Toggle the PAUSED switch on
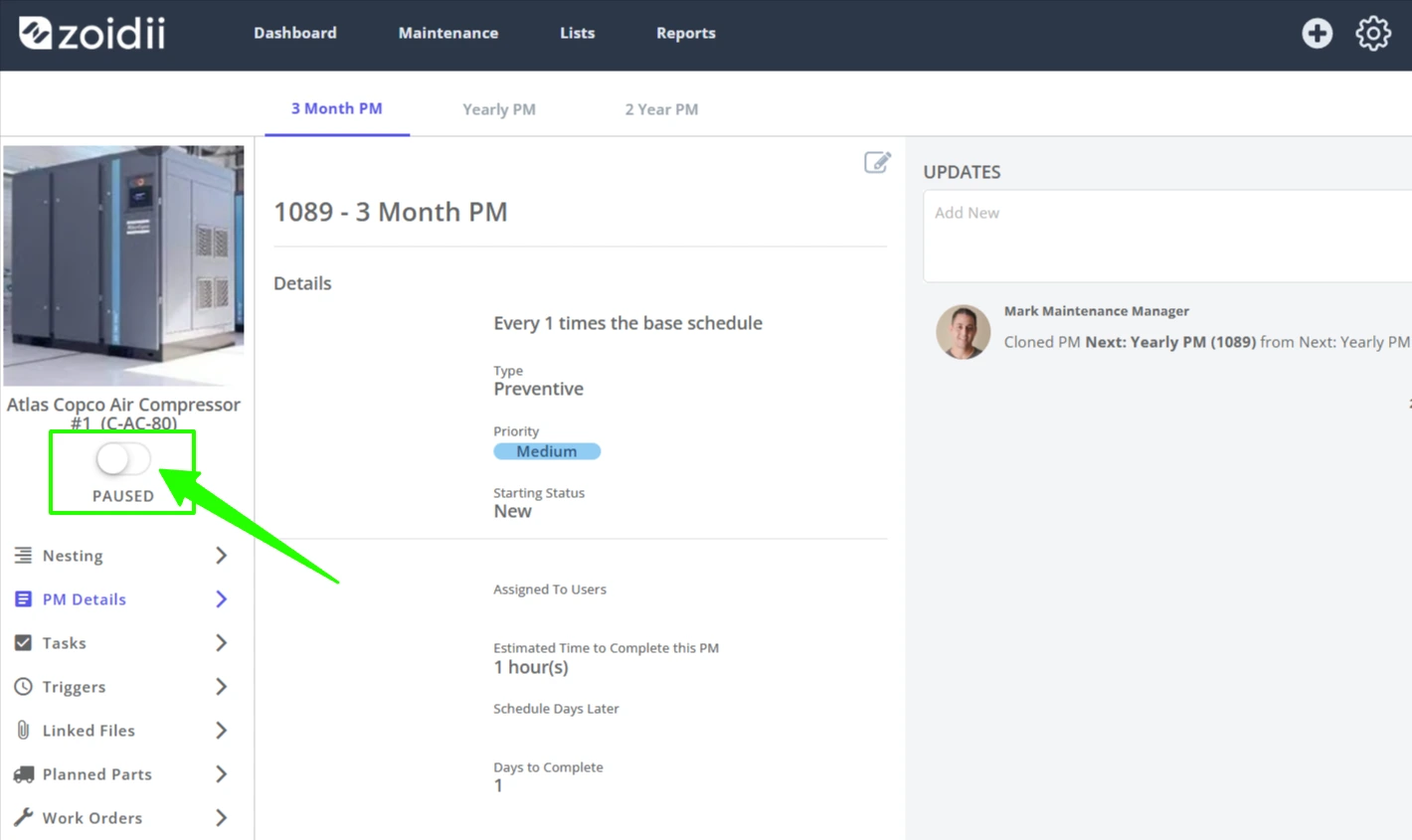 pos(123,458)
